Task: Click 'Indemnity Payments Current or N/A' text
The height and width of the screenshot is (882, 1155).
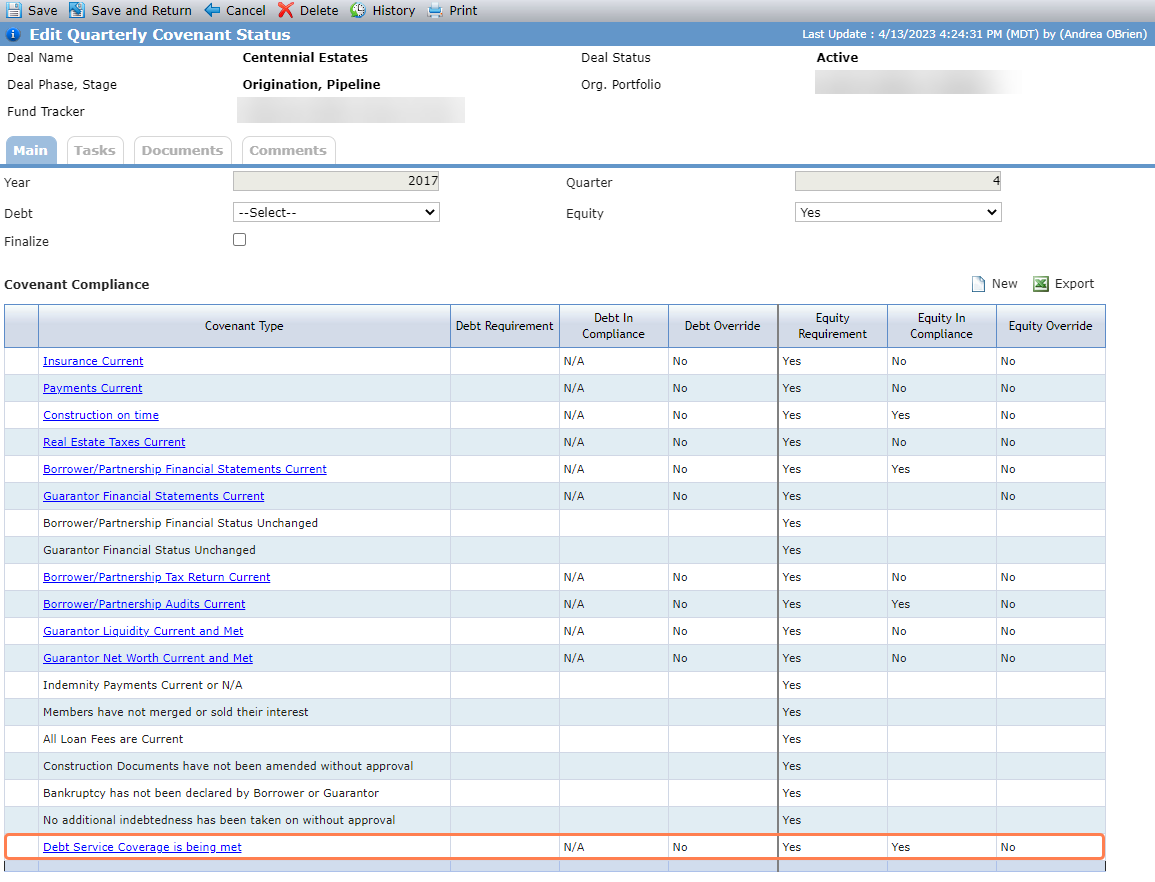Action: pyautogui.click(x=143, y=685)
